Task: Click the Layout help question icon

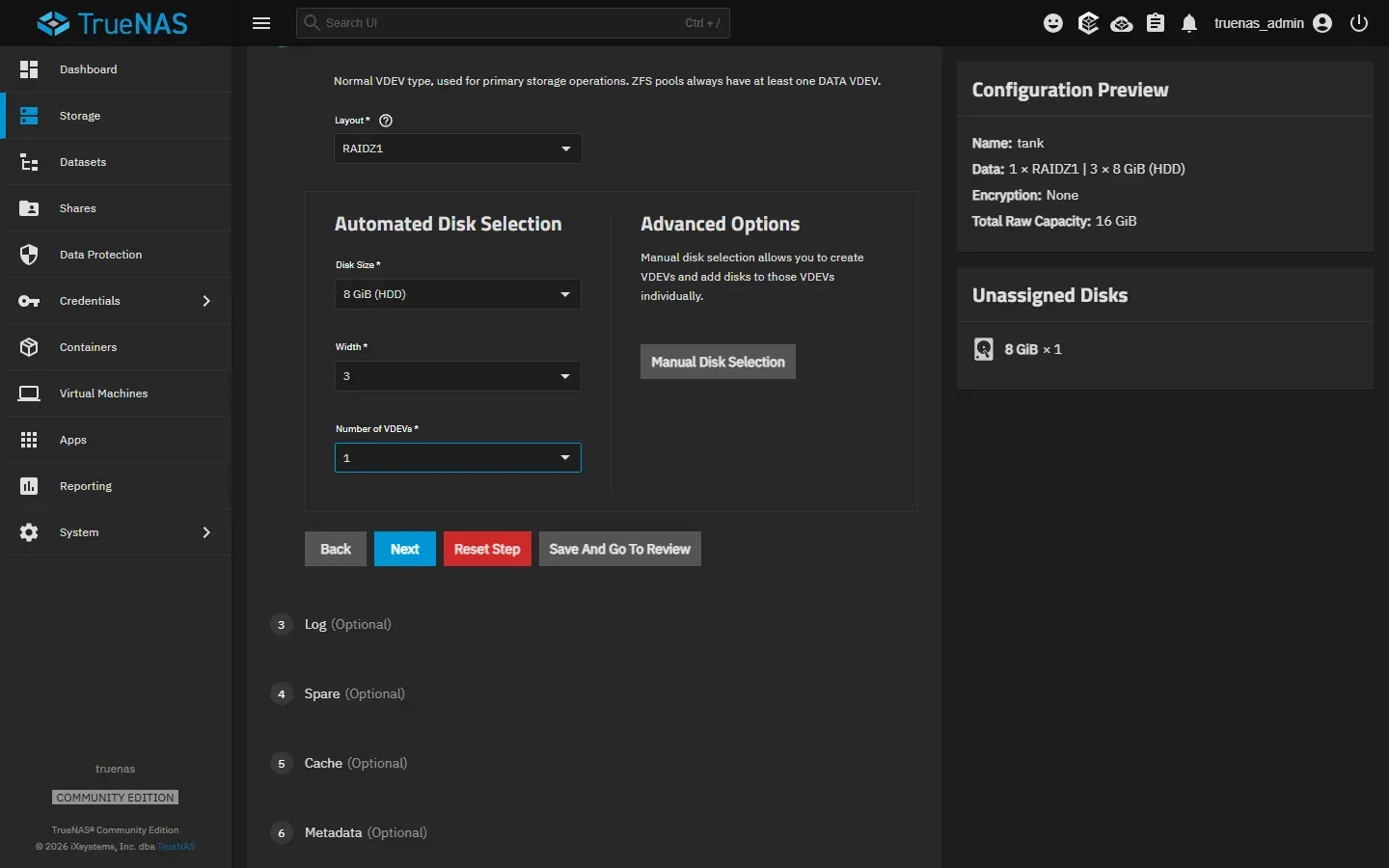Action: coord(386,121)
